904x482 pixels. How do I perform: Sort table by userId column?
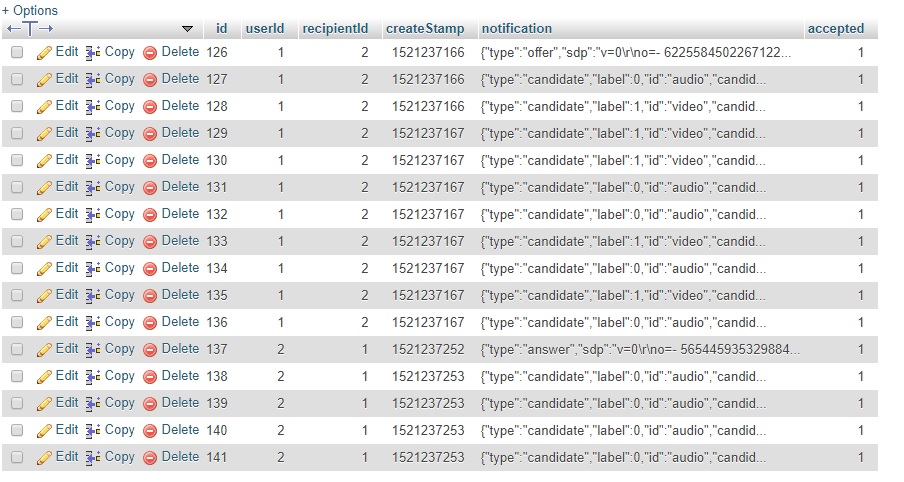point(265,28)
